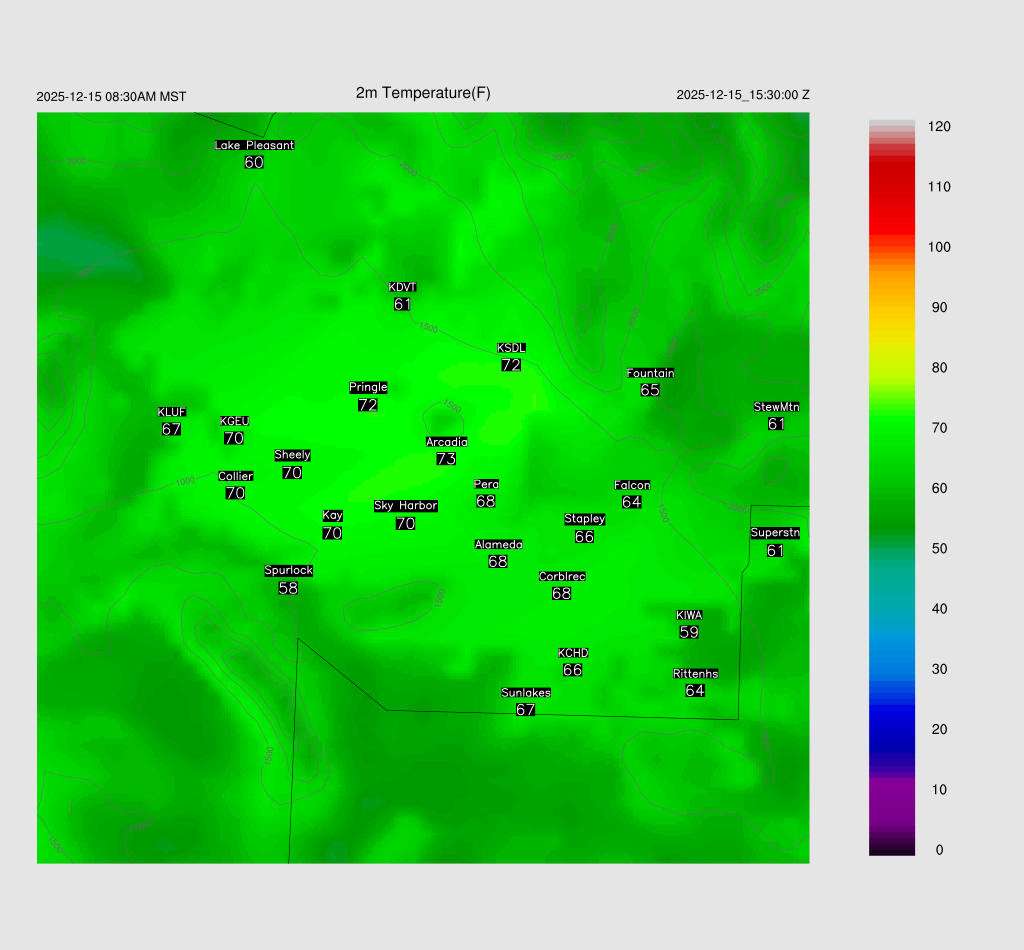
Task: Select the Rittenhs station label
Action: [695, 674]
